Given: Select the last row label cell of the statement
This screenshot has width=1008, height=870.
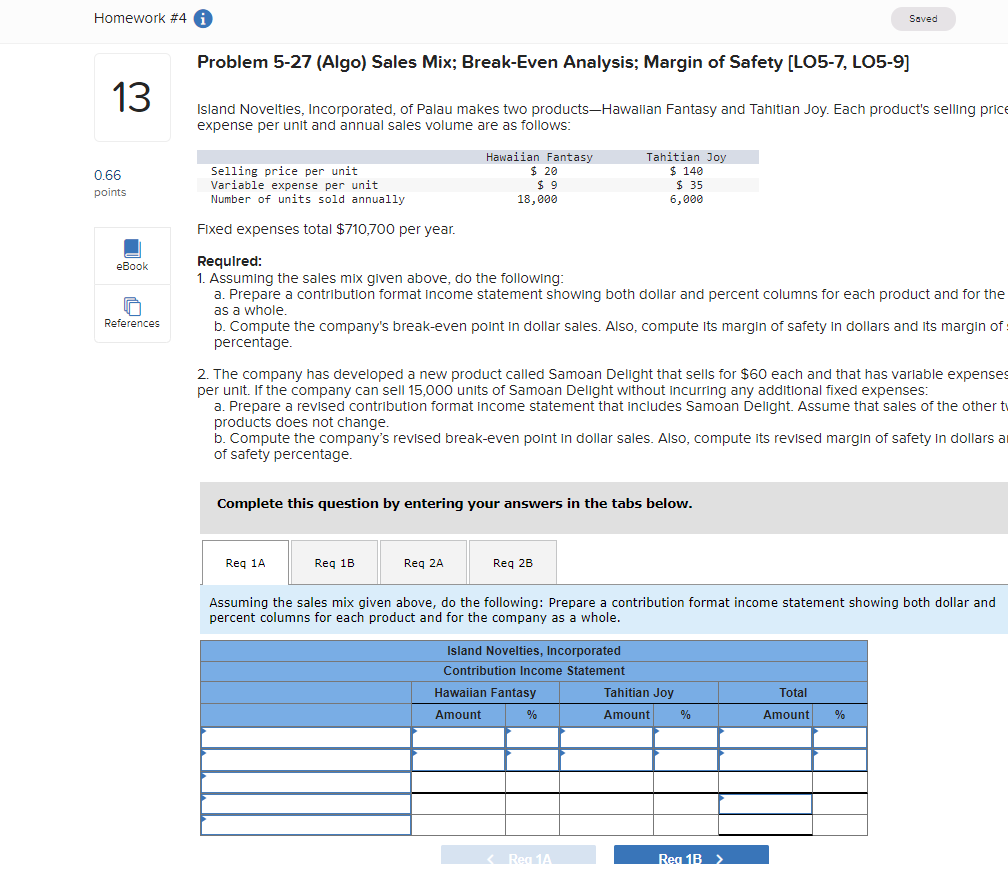Looking at the screenshot, I should click(305, 825).
